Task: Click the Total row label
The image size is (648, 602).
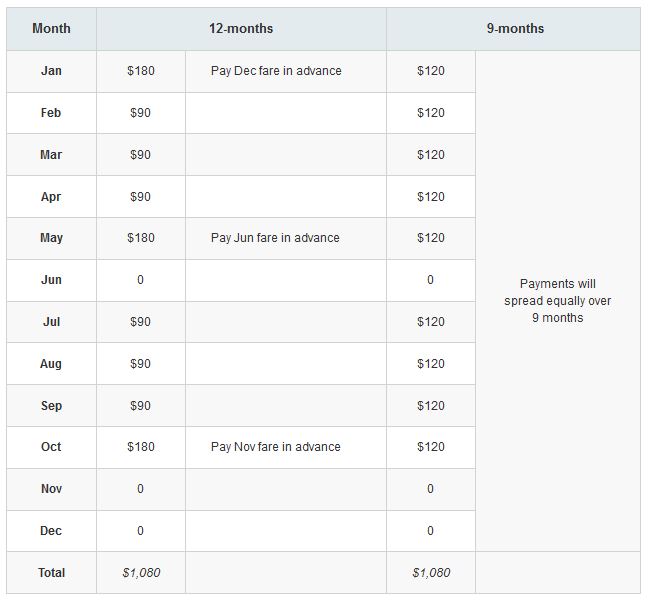Action: (52, 573)
